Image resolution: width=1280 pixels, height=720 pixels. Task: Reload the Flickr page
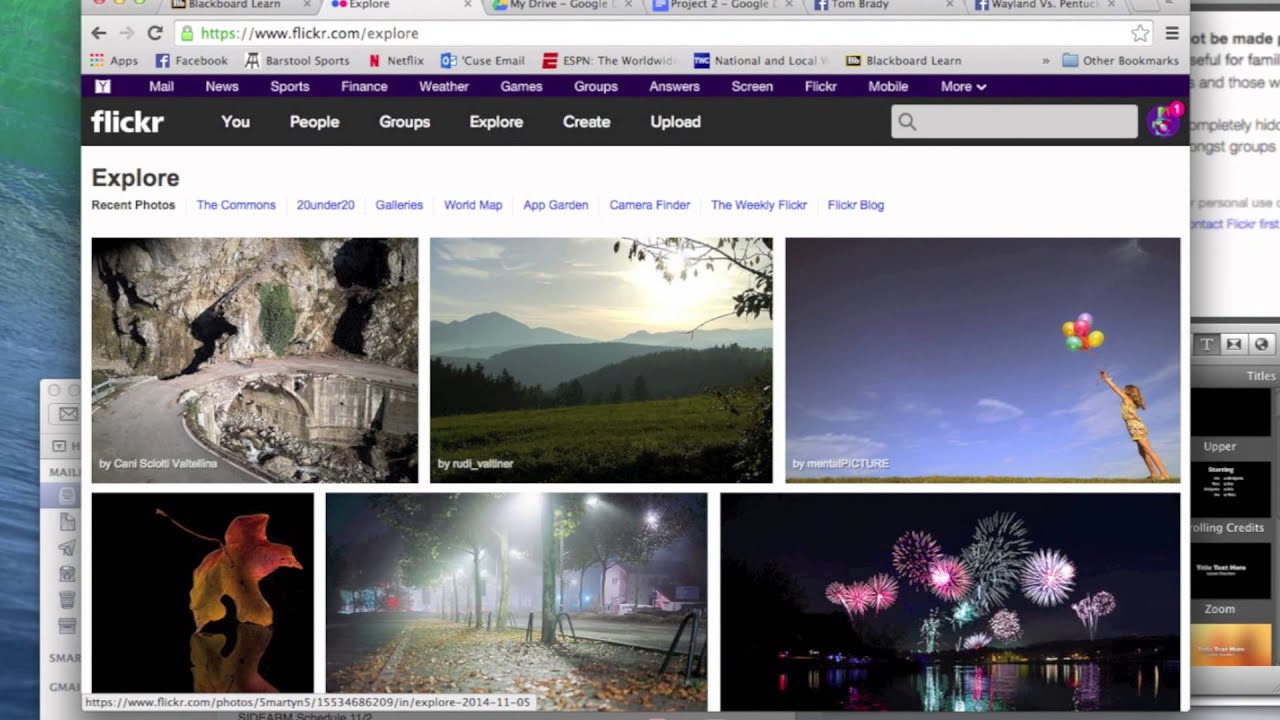click(x=155, y=33)
